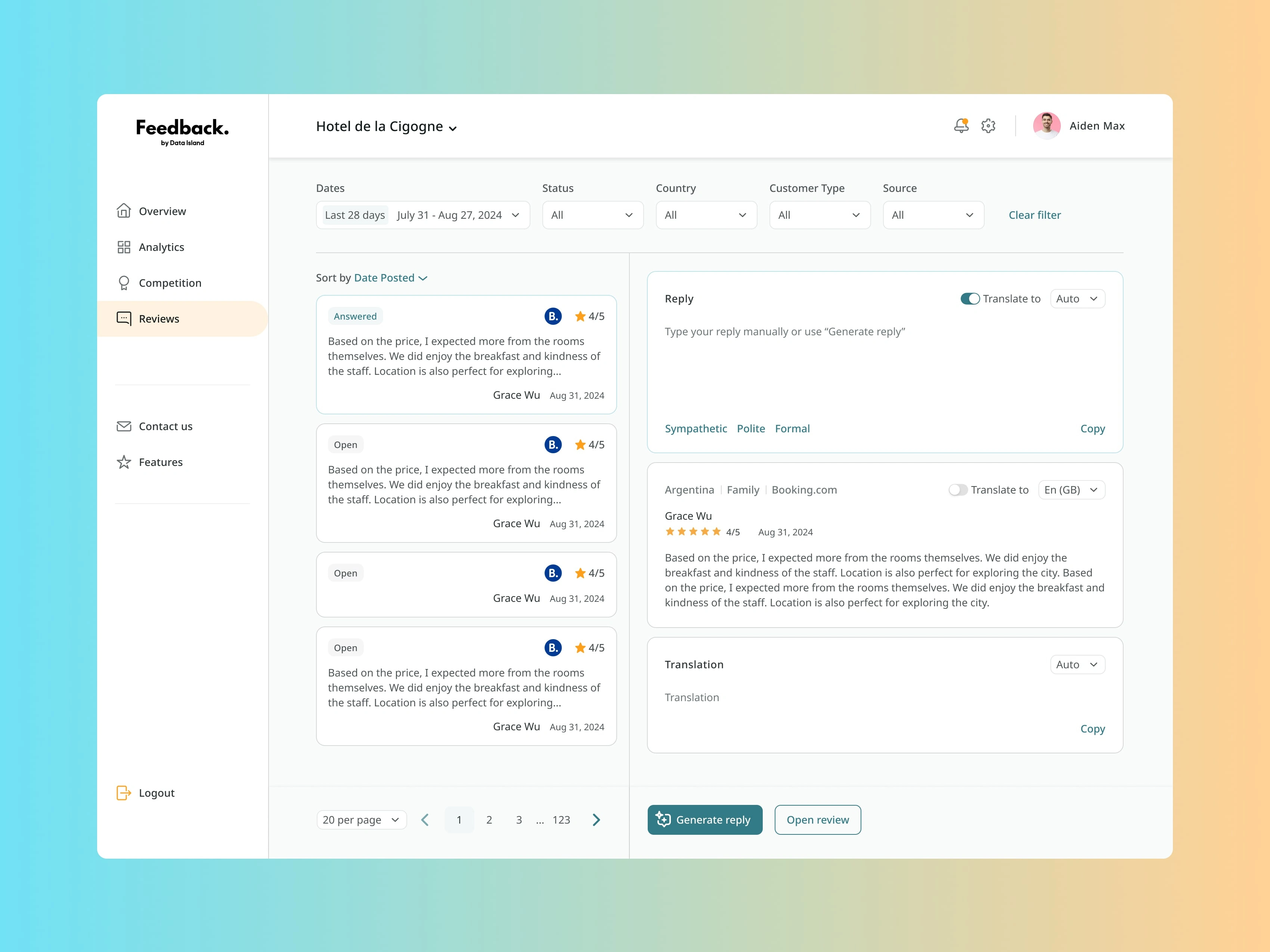
Task: Open Features in sidebar
Action: (x=161, y=462)
